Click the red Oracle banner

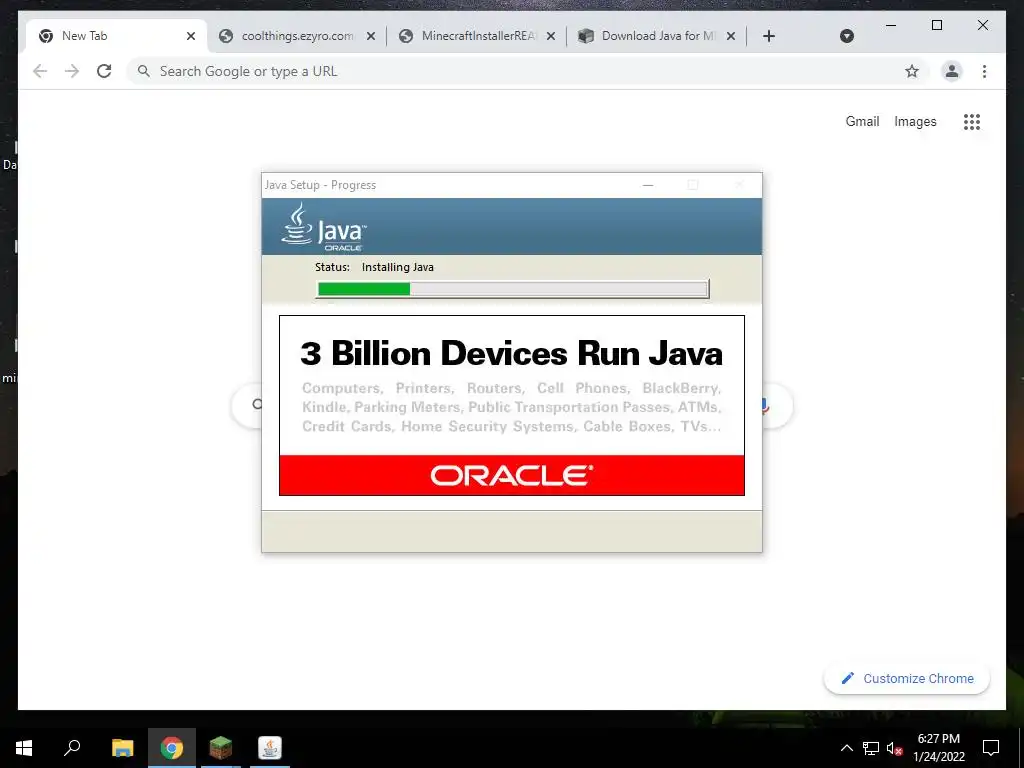(x=512, y=475)
